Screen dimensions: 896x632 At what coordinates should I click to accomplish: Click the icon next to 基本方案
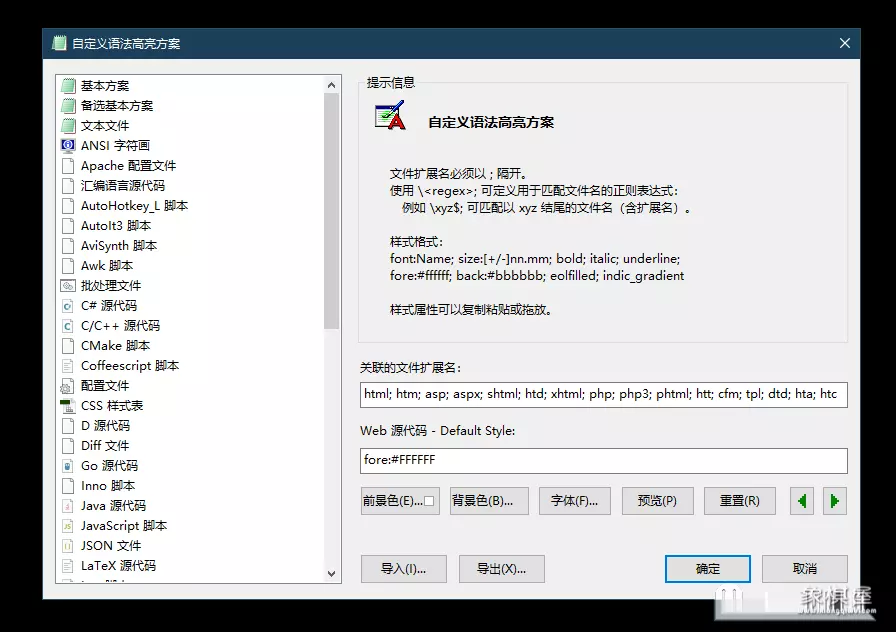pos(68,86)
